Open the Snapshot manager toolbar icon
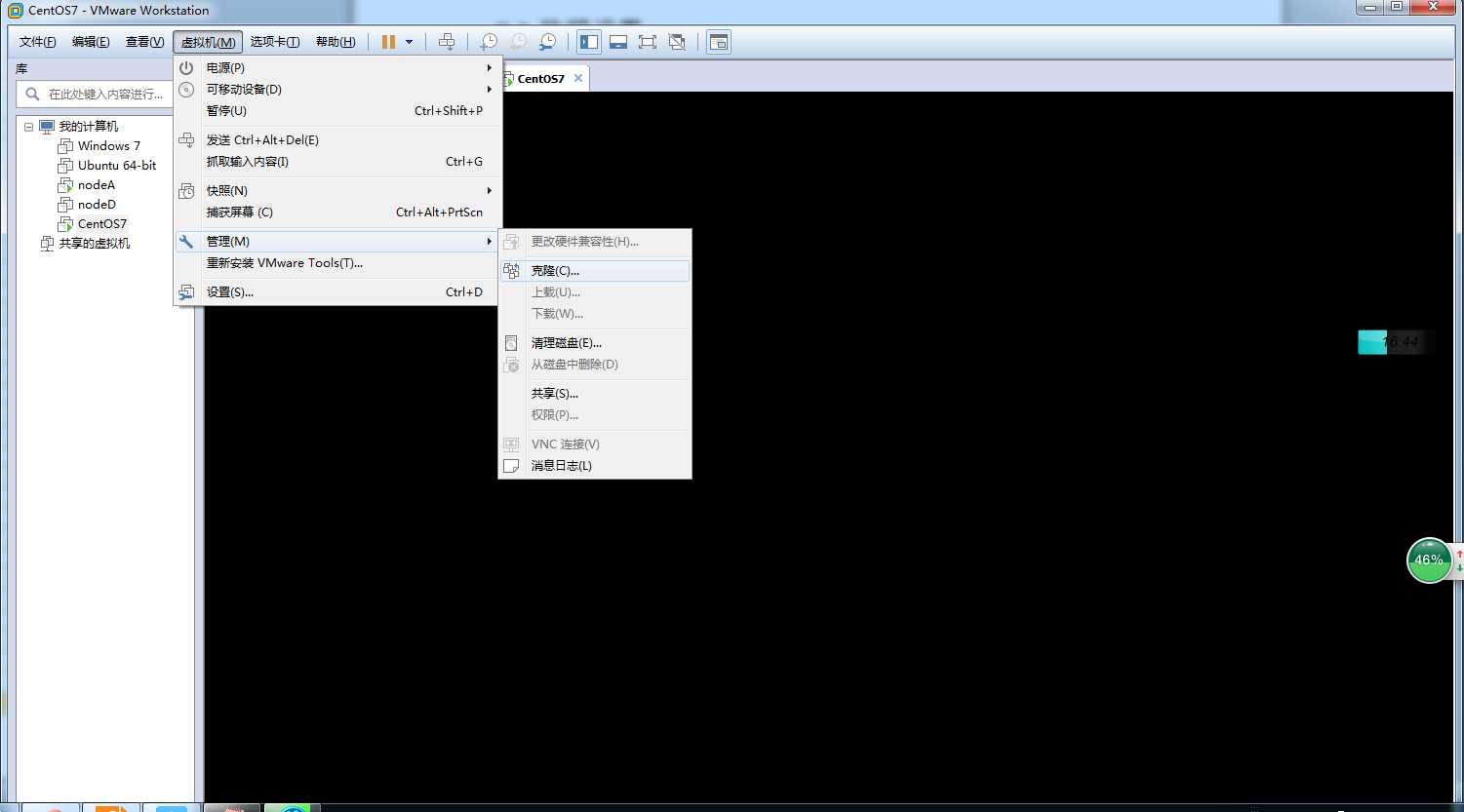 point(548,42)
